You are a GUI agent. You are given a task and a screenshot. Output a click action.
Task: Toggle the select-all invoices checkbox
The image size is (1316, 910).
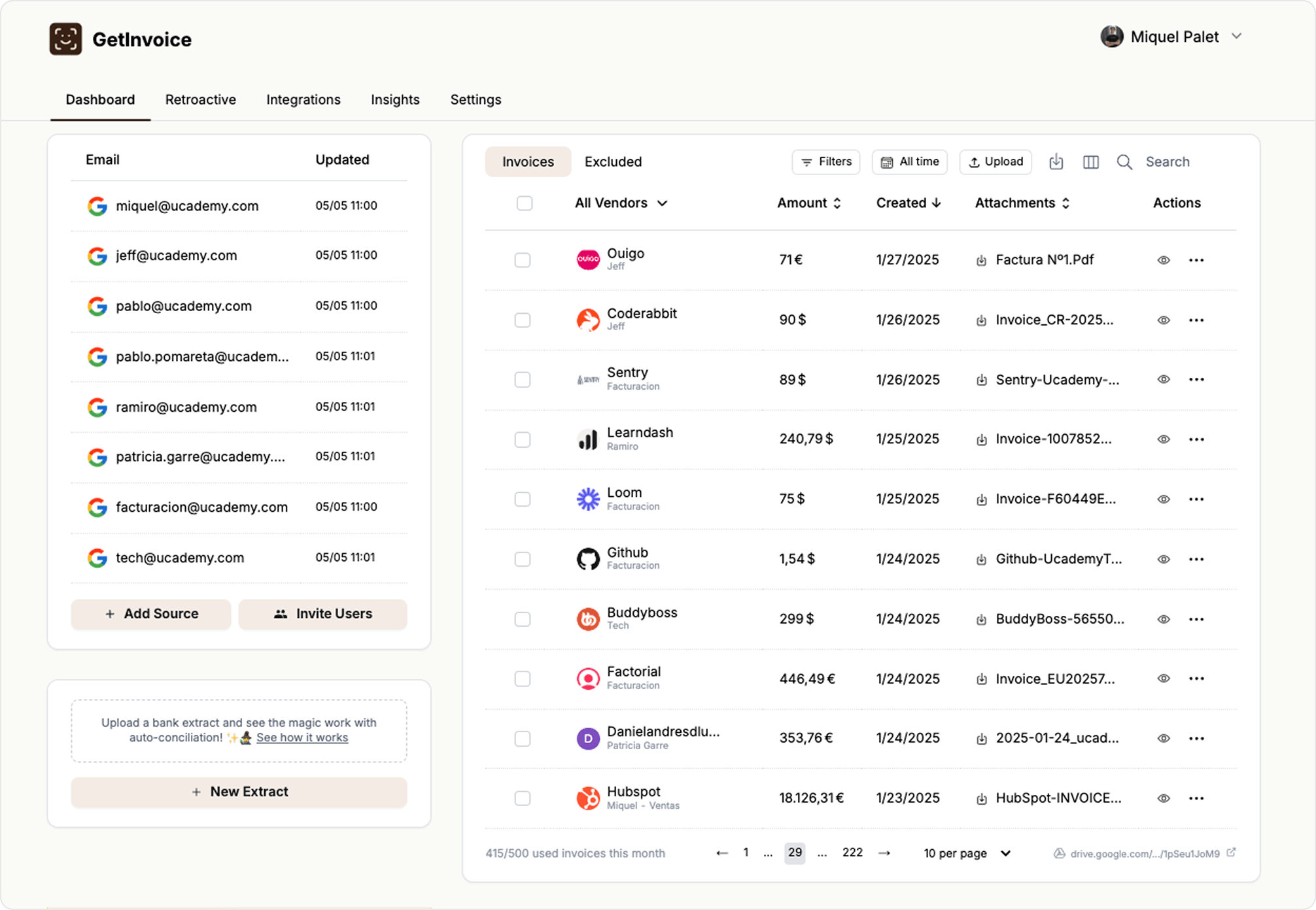pos(525,203)
